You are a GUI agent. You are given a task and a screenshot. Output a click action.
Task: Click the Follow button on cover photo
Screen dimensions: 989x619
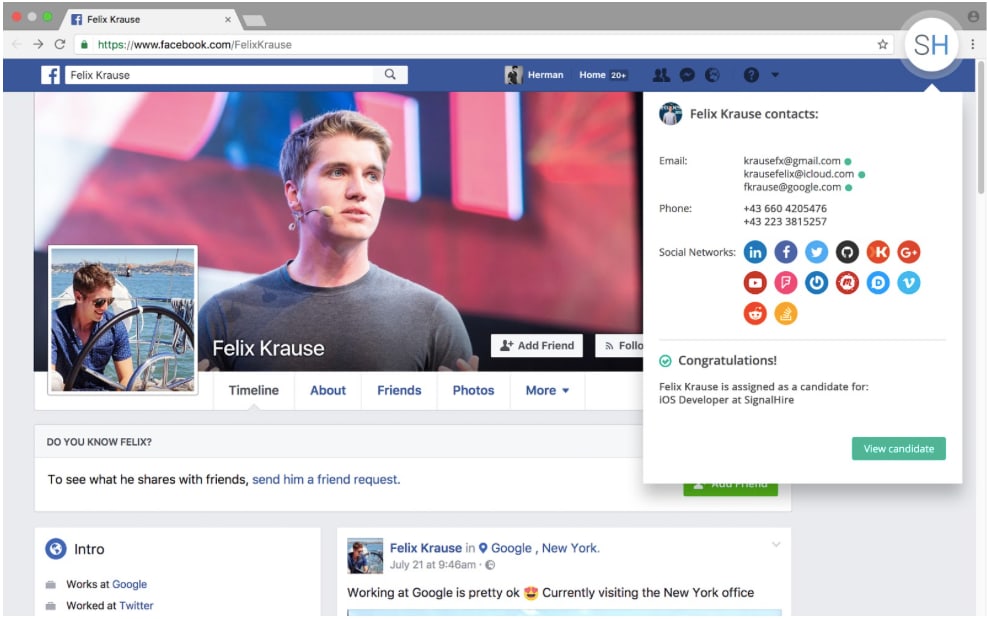(x=619, y=346)
